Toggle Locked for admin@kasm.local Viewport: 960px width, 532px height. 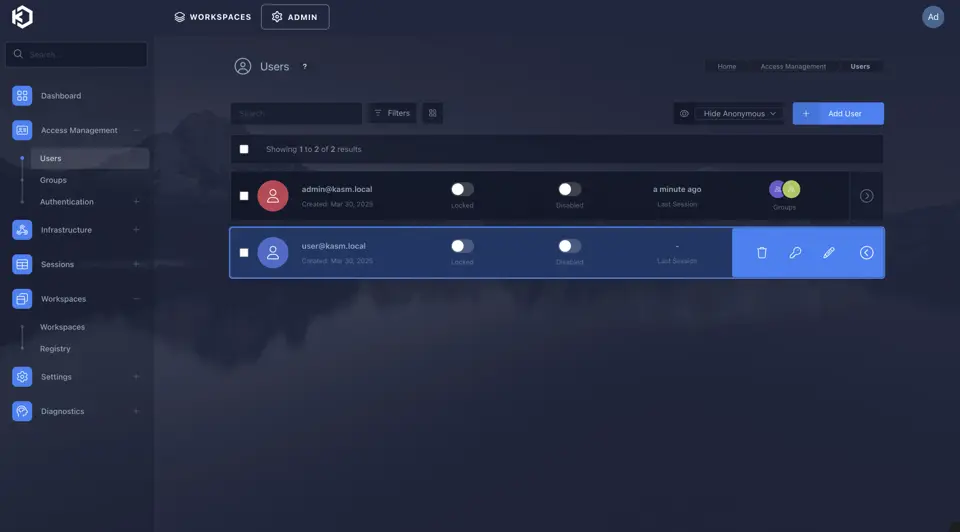462,189
